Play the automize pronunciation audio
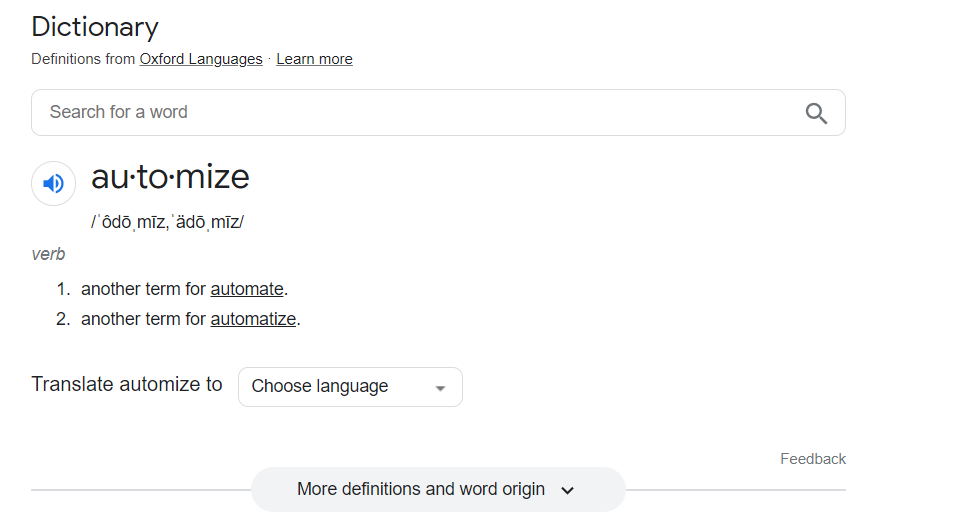Viewport: 954px width, 522px height. tap(54, 184)
